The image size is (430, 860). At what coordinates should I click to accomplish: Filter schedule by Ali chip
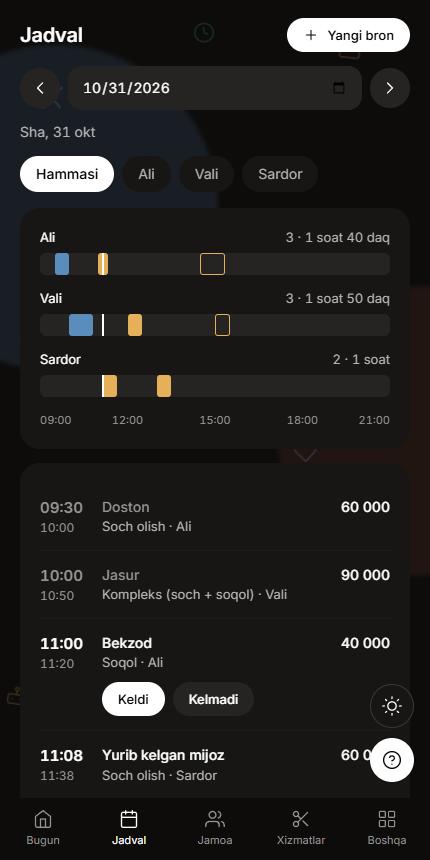click(x=146, y=174)
